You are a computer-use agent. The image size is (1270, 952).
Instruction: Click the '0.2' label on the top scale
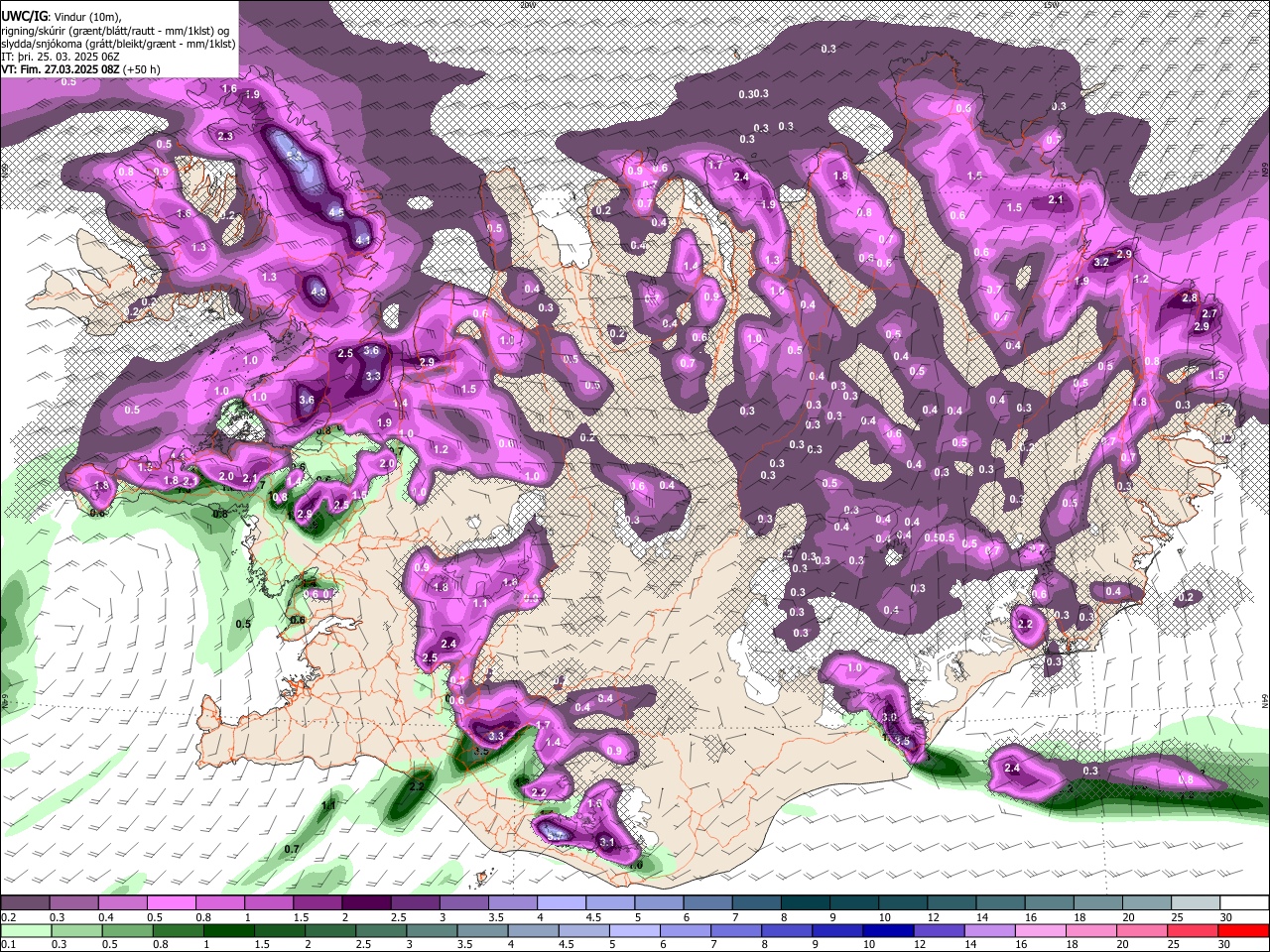pos(8,917)
